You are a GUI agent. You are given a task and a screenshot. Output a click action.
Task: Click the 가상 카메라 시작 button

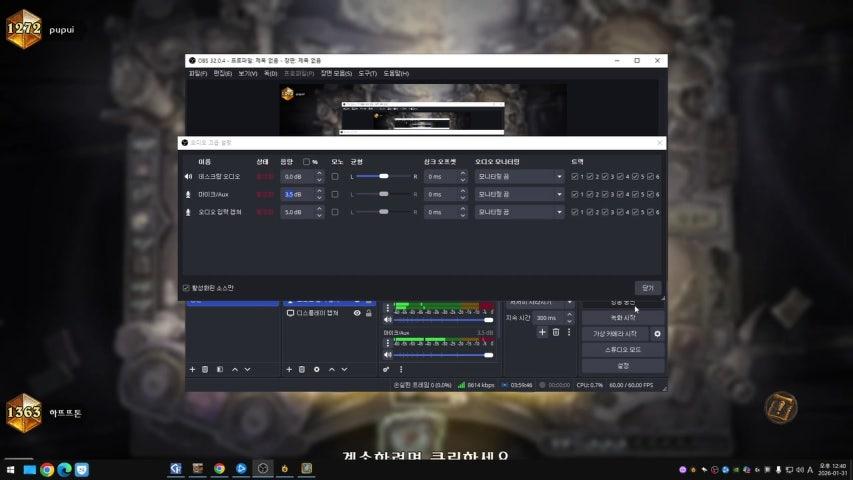click(615, 334)
